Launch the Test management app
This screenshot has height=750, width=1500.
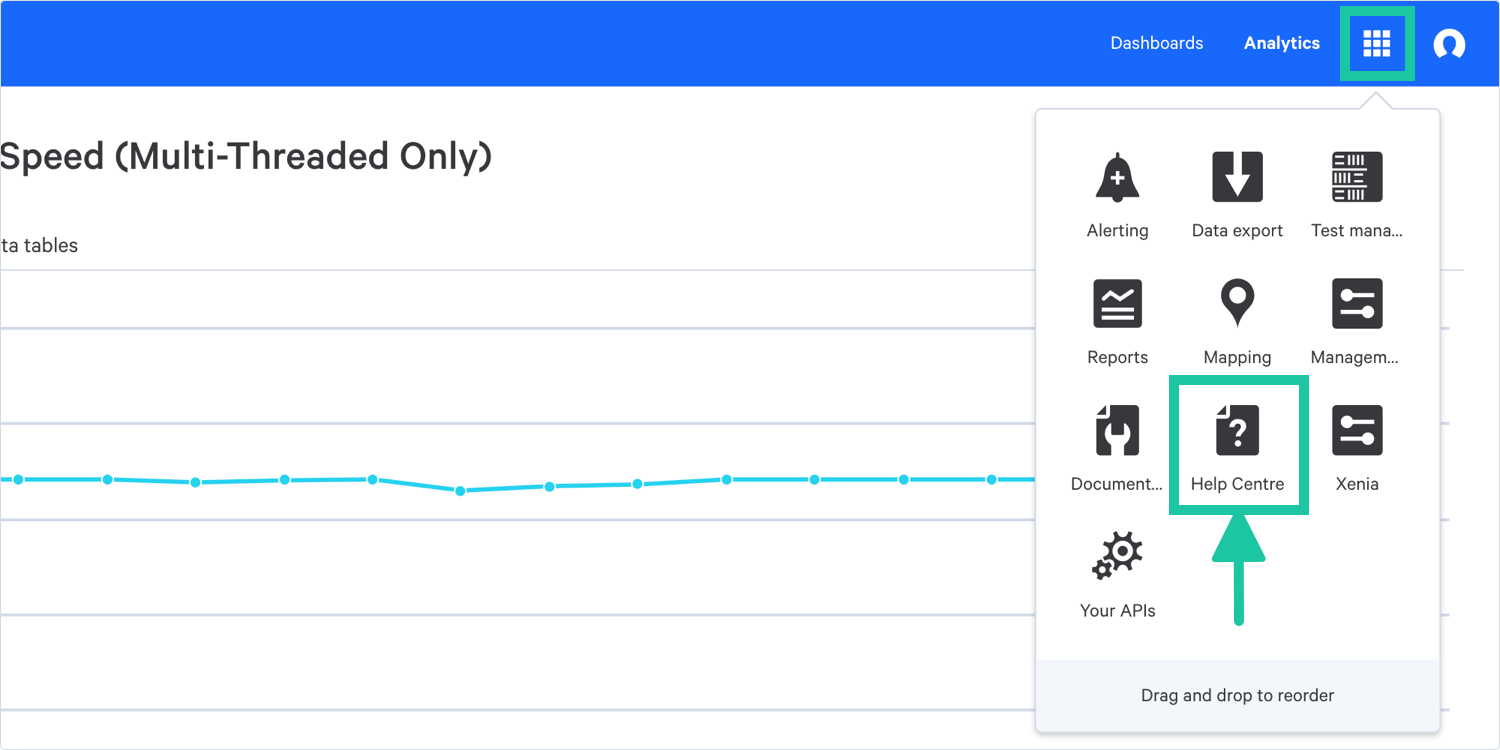(1357, 178)
